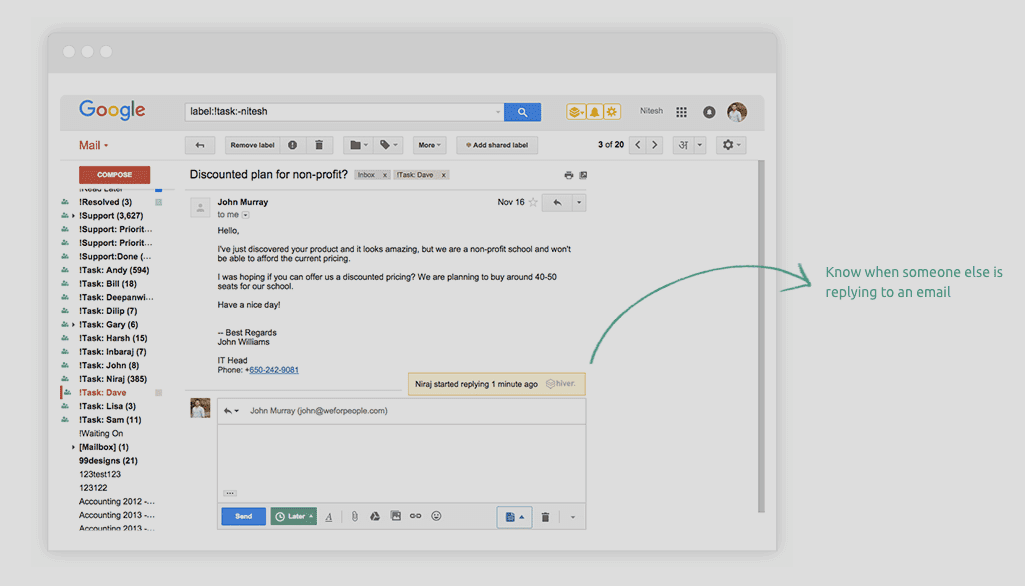This screenshot has height=586, width=1025.
Task: Change the reply type arrow
Action: (x=231, y=411)
